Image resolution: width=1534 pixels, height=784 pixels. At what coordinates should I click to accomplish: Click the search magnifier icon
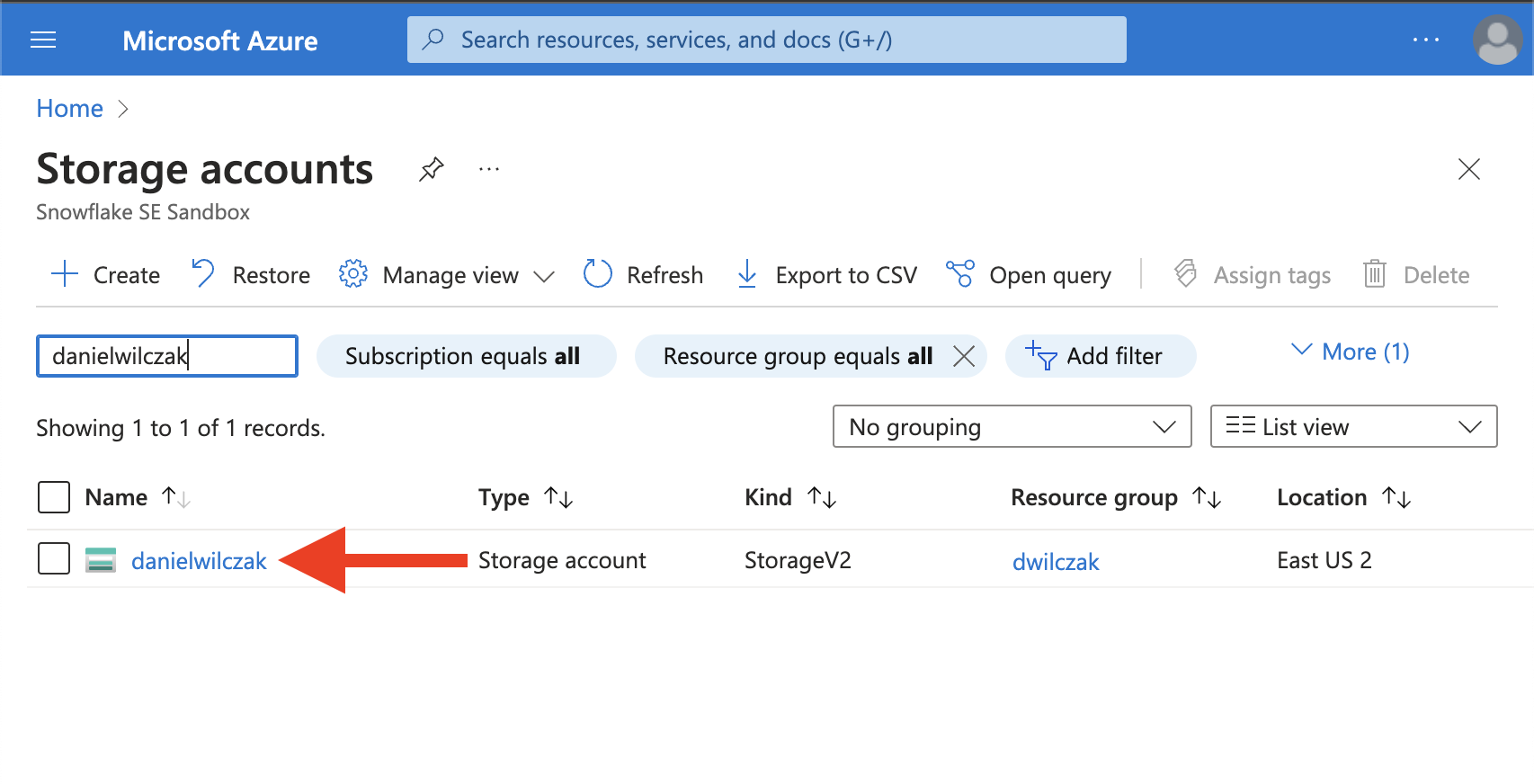pyautogui.click(x=433, y=39)
